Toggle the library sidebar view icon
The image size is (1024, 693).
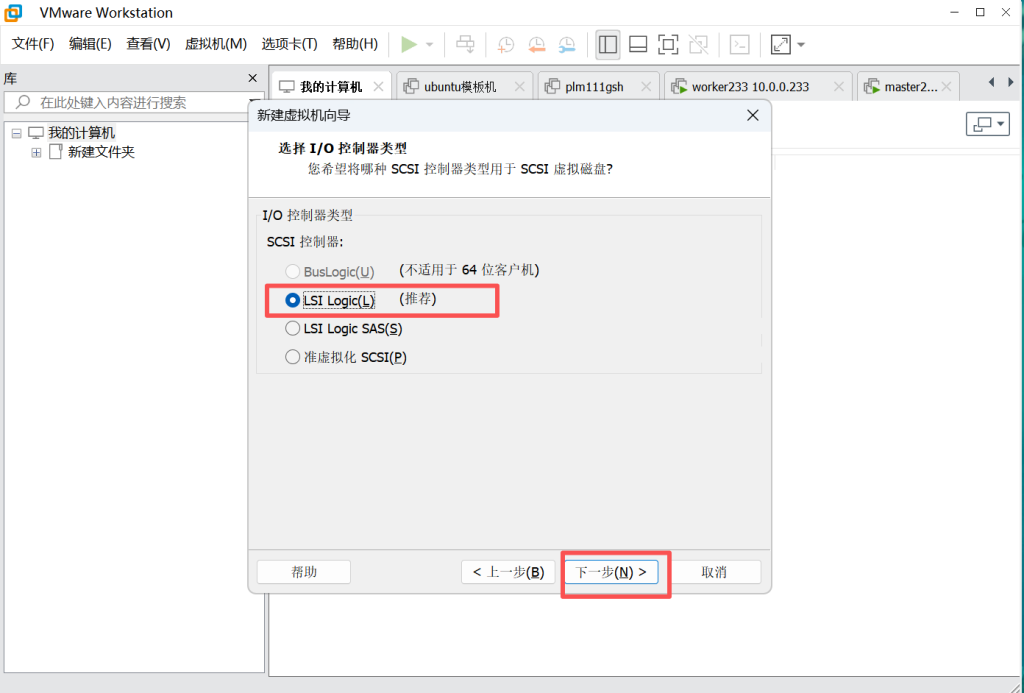click(607, 44)
